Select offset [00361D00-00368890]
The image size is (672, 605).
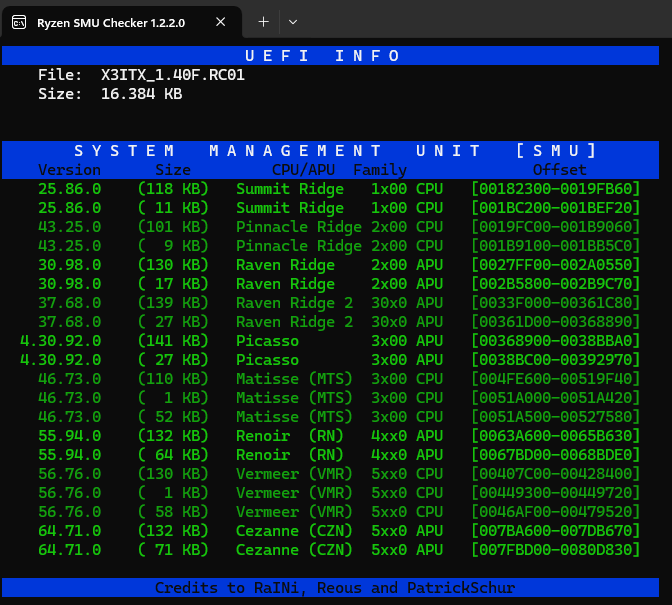coord(555,322)
